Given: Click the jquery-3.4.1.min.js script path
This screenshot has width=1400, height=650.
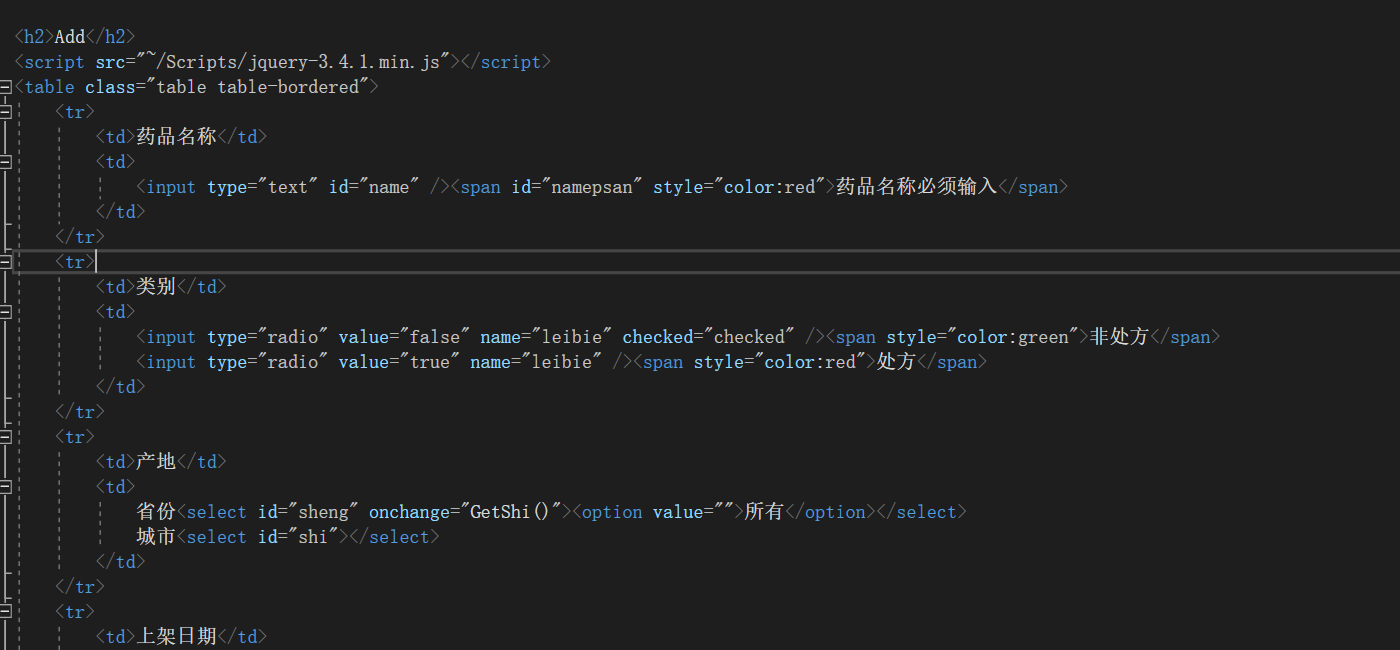Looking at the screenshot, I should click(x=298, y=62).
